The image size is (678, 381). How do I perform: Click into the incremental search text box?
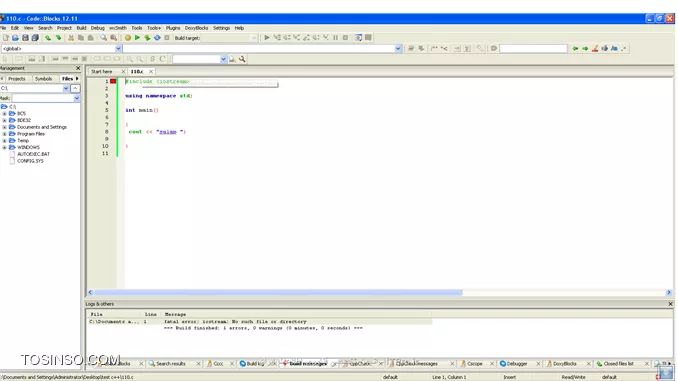pyautogui.click(x=533, y=48)
